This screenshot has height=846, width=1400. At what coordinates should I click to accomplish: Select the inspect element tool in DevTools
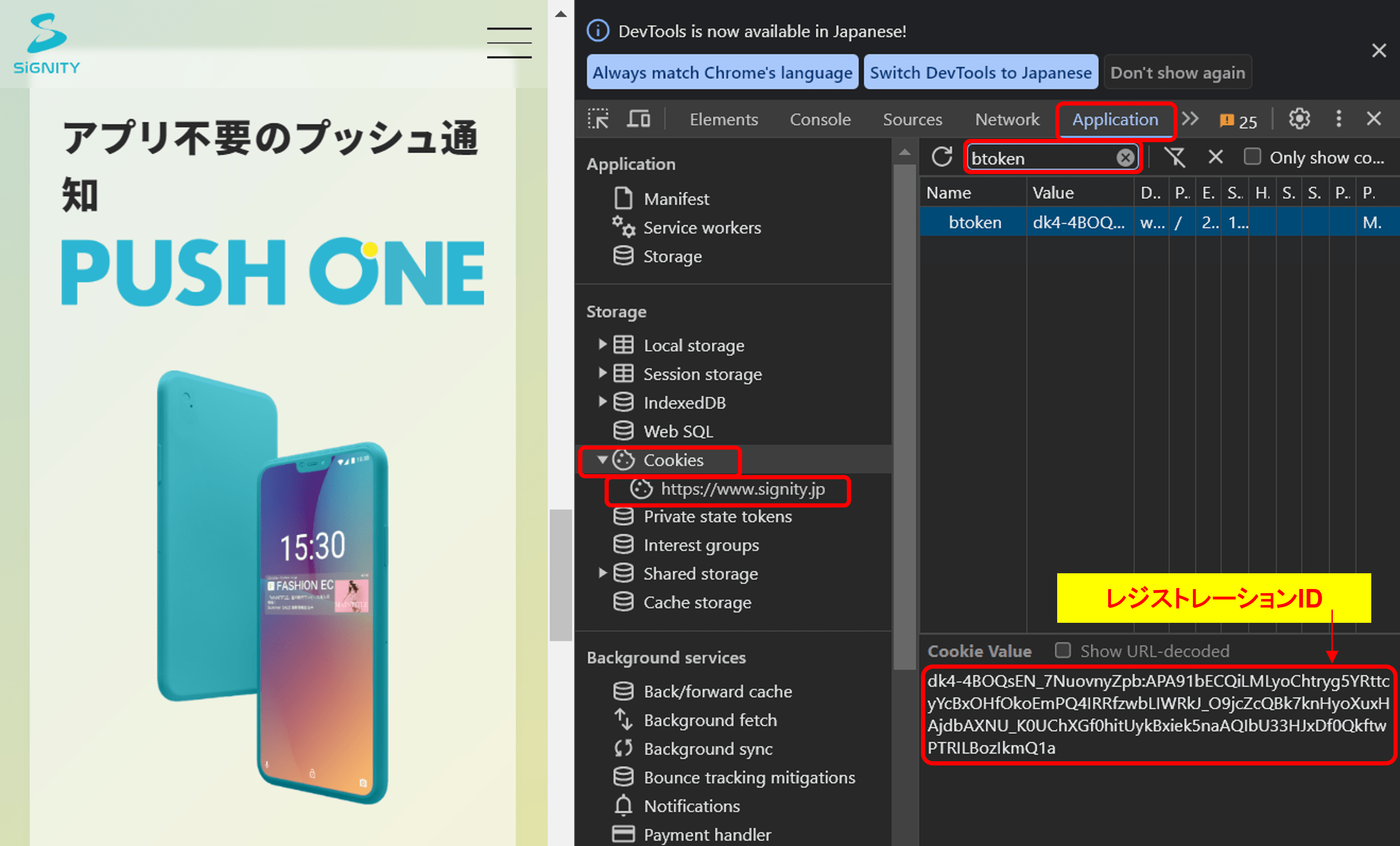tap(598, 119)
